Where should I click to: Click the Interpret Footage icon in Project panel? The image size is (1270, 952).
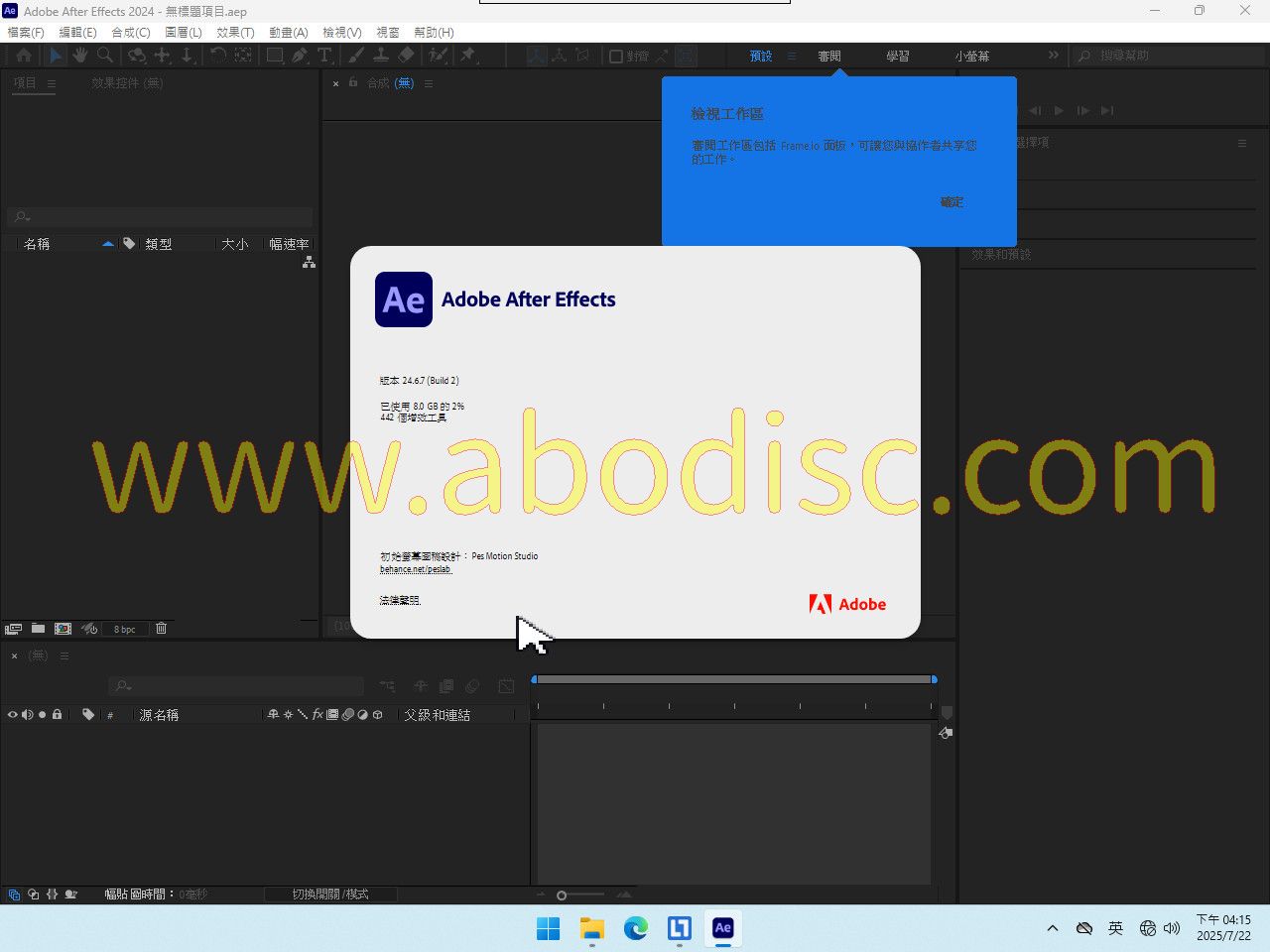pos(13,629)
